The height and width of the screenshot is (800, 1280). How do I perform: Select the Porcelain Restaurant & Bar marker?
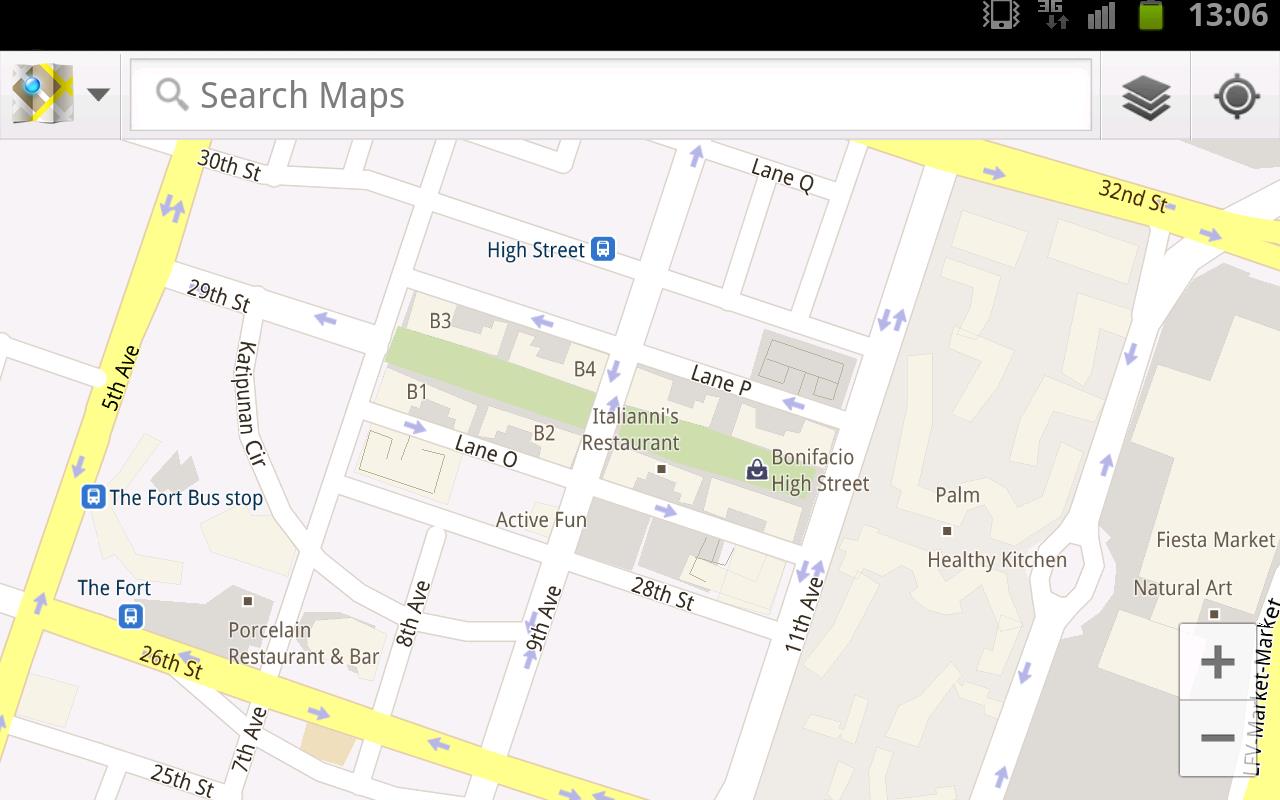[248, 601]
